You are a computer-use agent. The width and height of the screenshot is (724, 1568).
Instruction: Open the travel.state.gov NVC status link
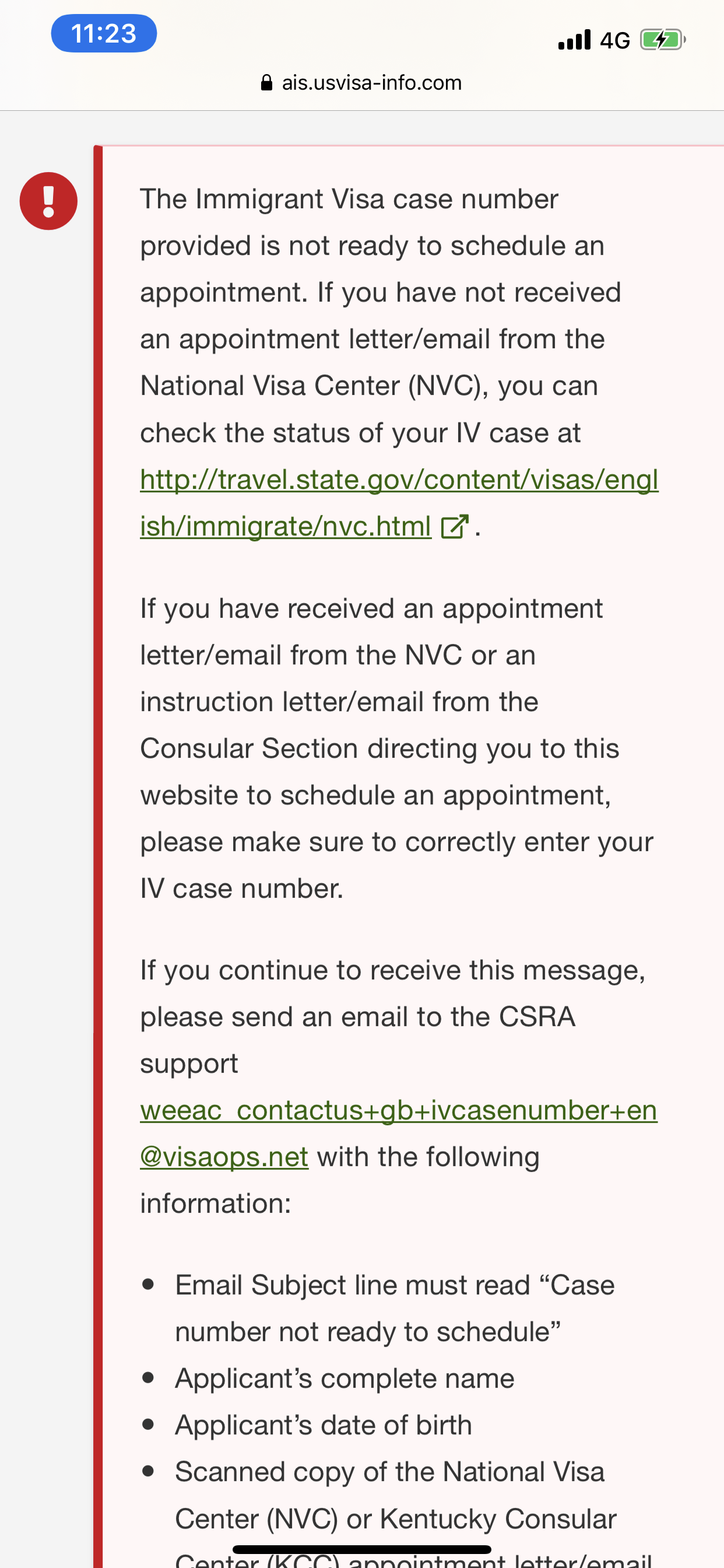(x=399, y=503)
